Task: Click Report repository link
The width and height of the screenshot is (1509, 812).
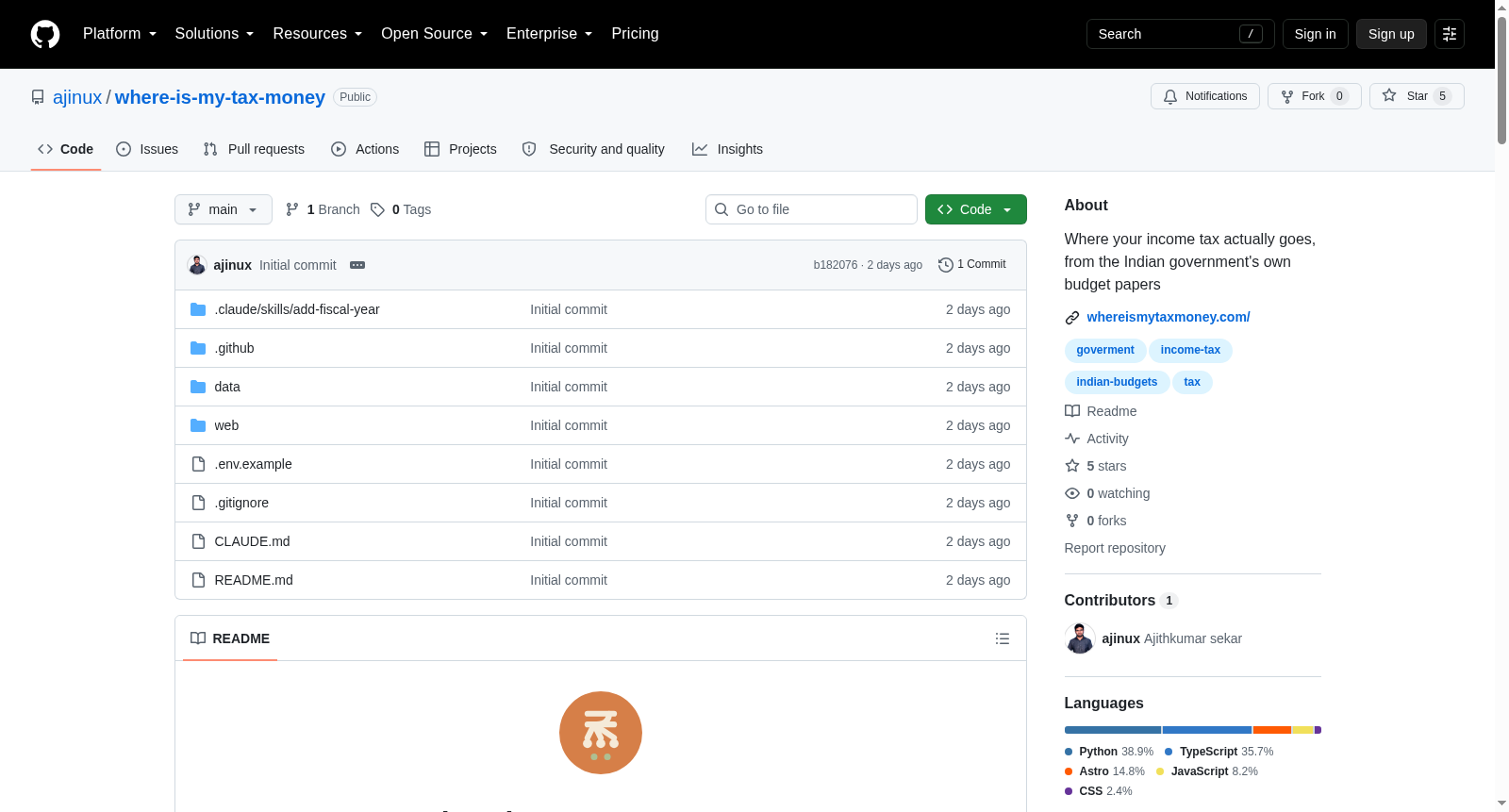Action: pyautogui.click(x=1115, y=548)
